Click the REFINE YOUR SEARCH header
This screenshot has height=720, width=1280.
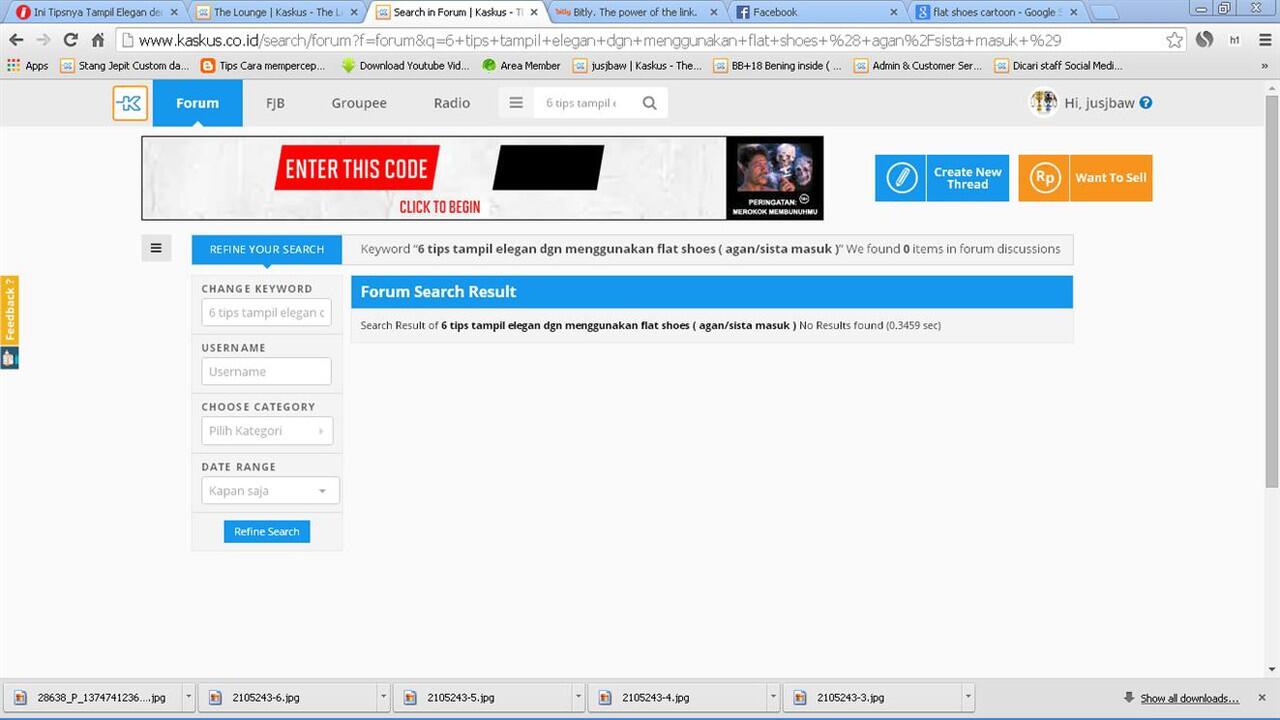point(267,249)
